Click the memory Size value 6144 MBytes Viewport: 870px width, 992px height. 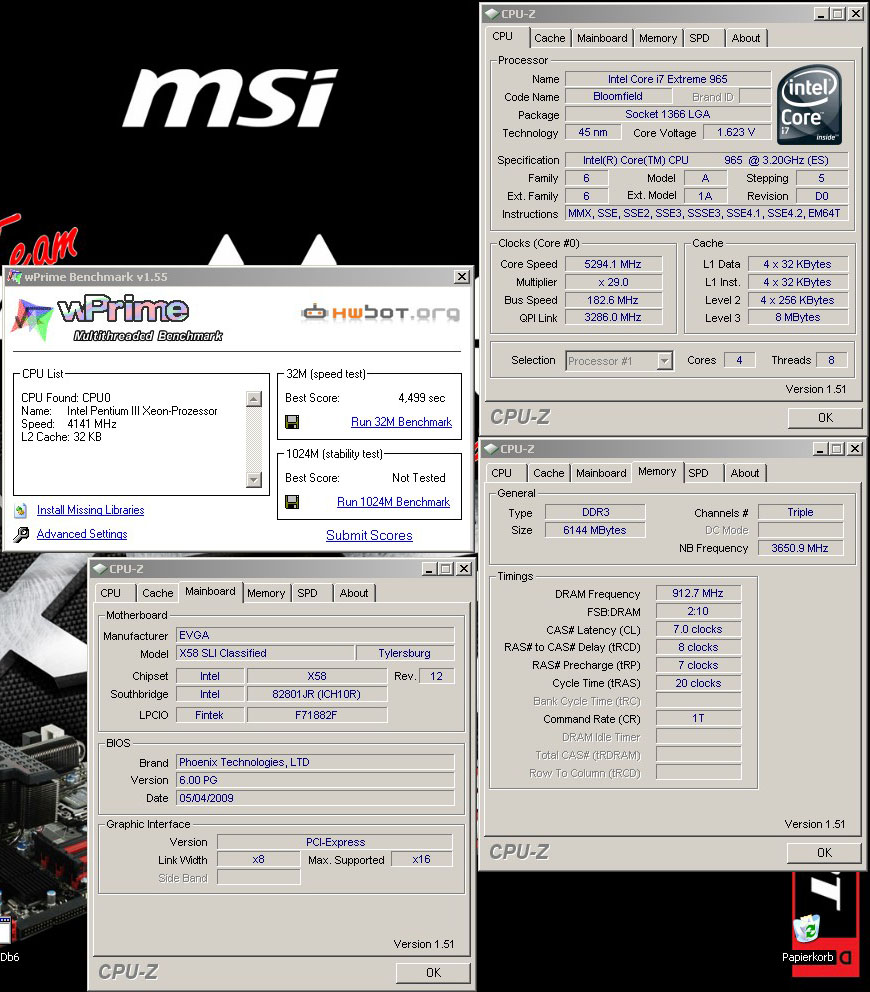[x=595, y=530]
